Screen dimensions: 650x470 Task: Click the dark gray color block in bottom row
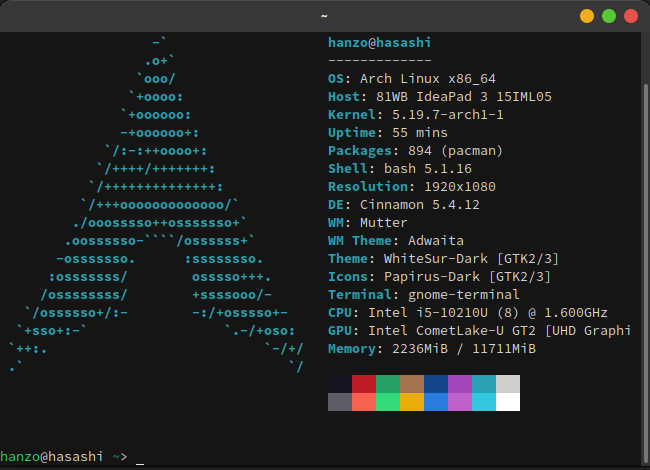340,402
